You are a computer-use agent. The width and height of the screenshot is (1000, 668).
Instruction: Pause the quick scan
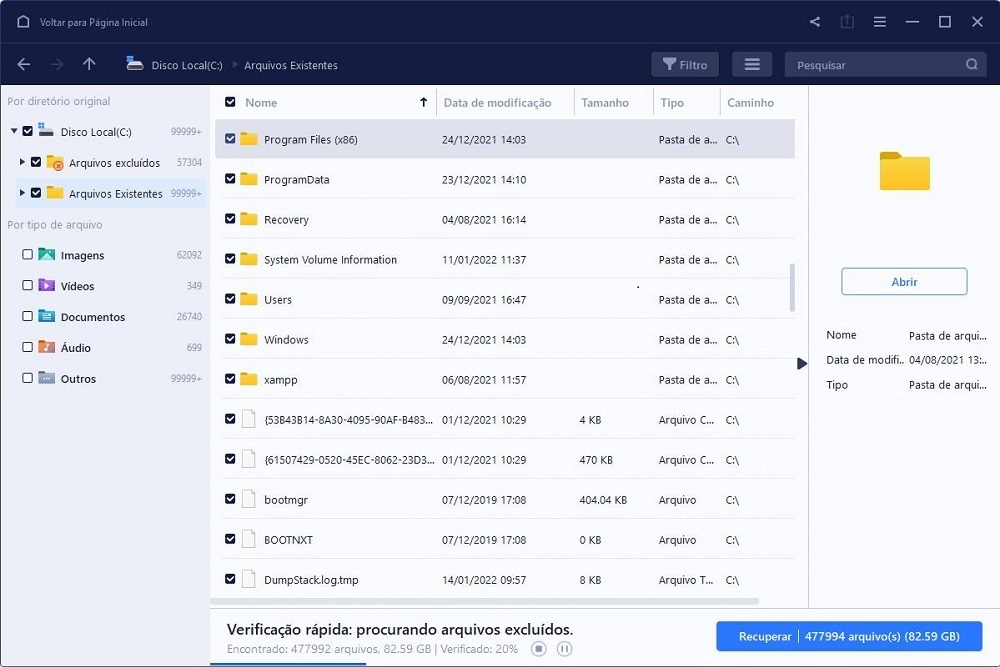click(564, 649)
